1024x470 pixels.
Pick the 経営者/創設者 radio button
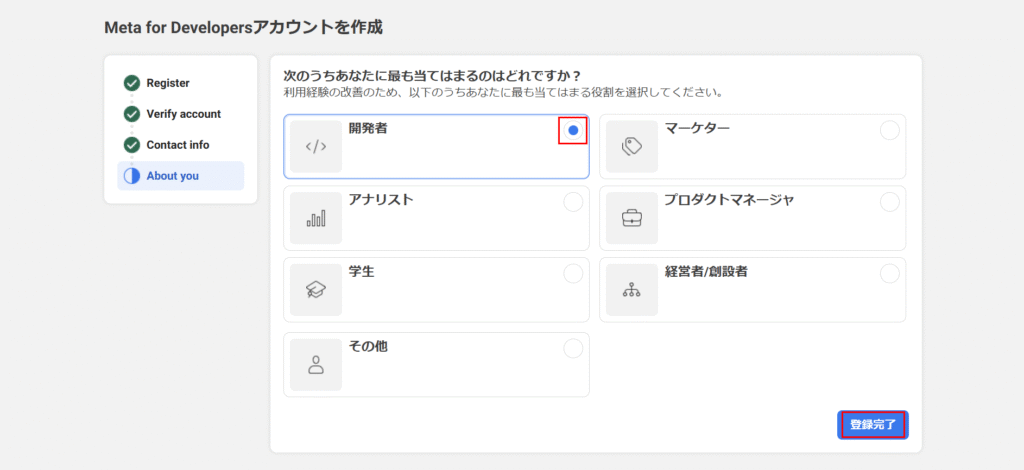pyautogui.click(x=889, y=274)
